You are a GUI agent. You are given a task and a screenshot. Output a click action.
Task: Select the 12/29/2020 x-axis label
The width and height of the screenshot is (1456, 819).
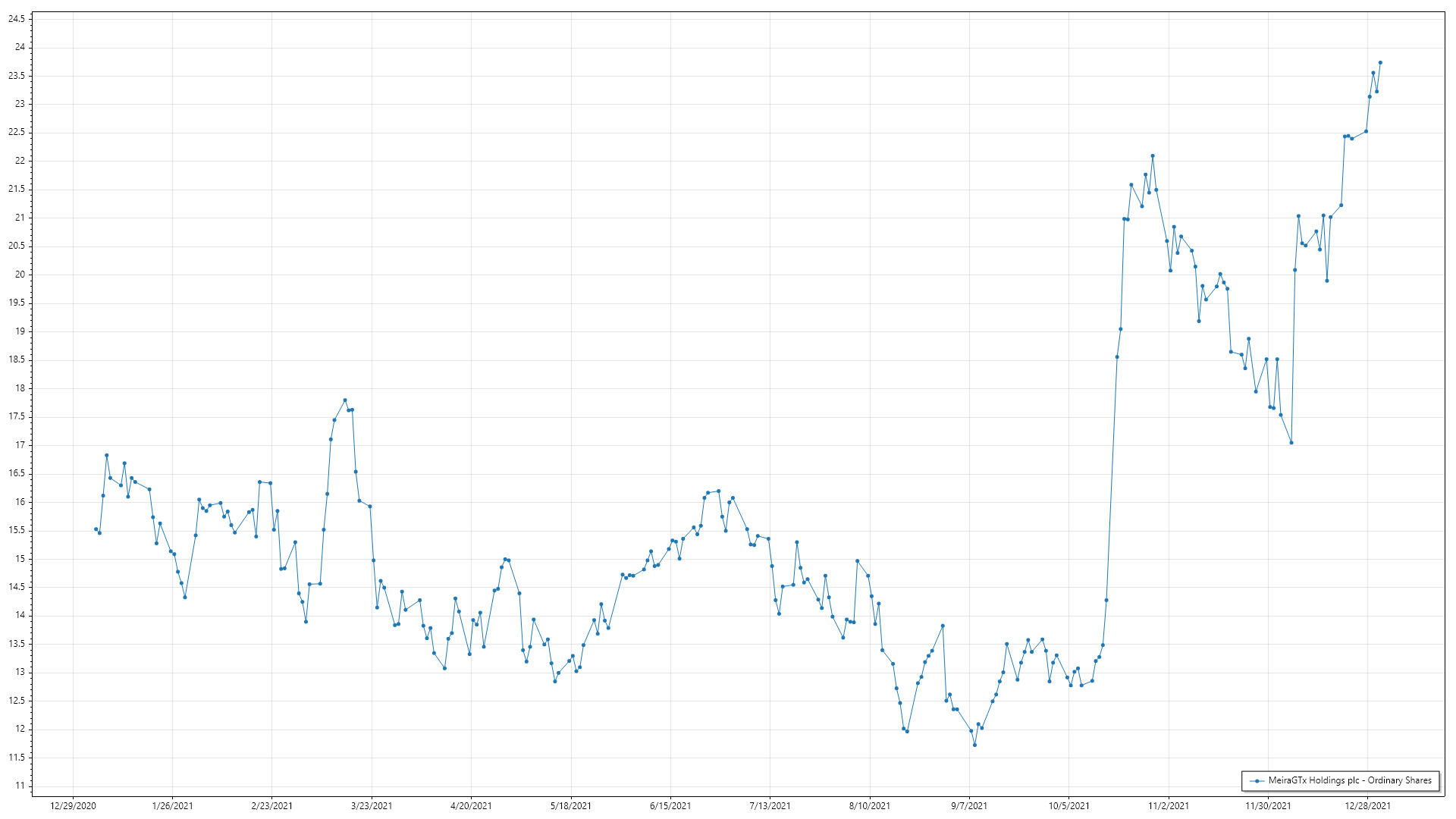point(73,805)
